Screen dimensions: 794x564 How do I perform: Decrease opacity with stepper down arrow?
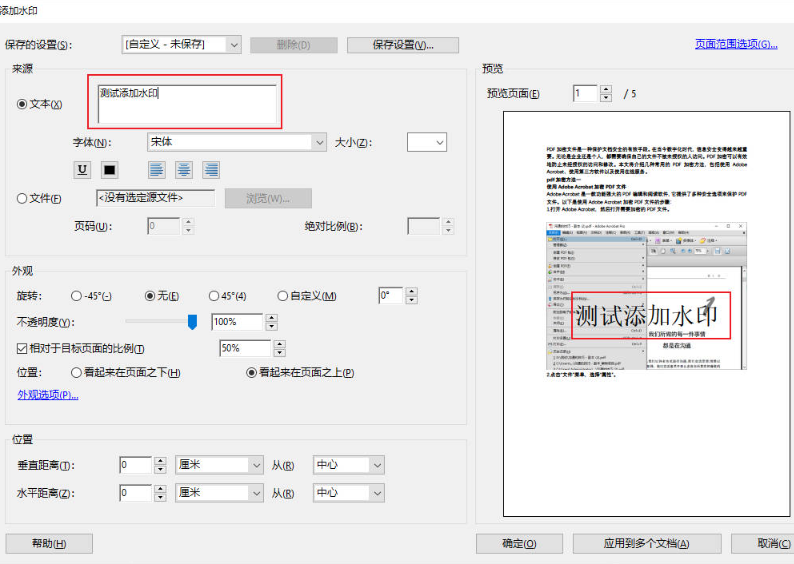click(x=272, y=327)
